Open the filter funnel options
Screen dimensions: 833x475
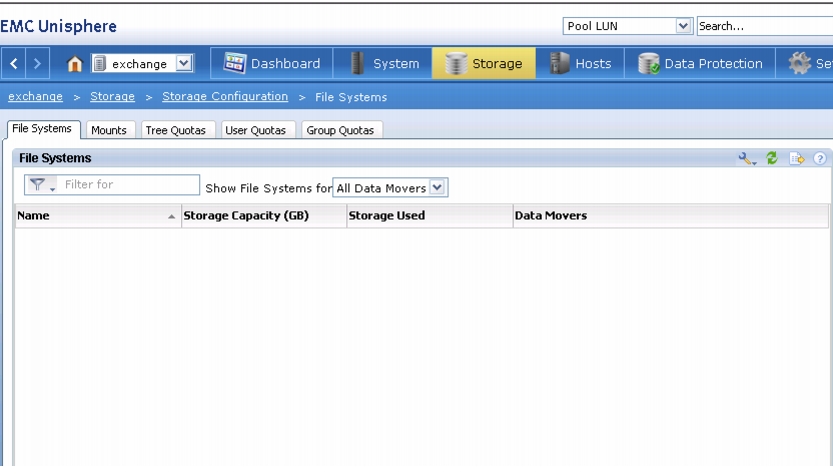(x=41, y=184)
